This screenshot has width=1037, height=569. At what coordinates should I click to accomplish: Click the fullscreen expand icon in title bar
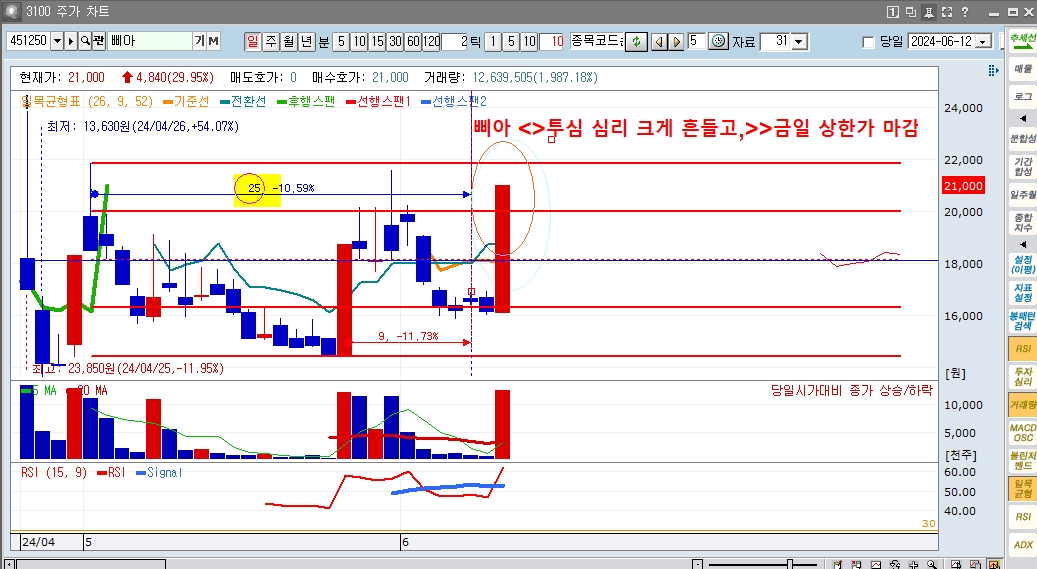(946, 12)
